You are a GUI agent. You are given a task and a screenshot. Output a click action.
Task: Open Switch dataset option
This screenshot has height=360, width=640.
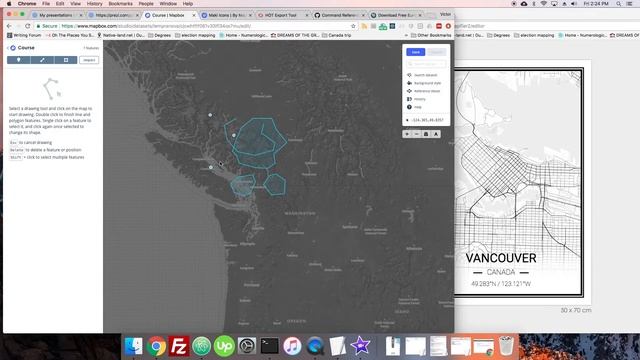(422, 75)
